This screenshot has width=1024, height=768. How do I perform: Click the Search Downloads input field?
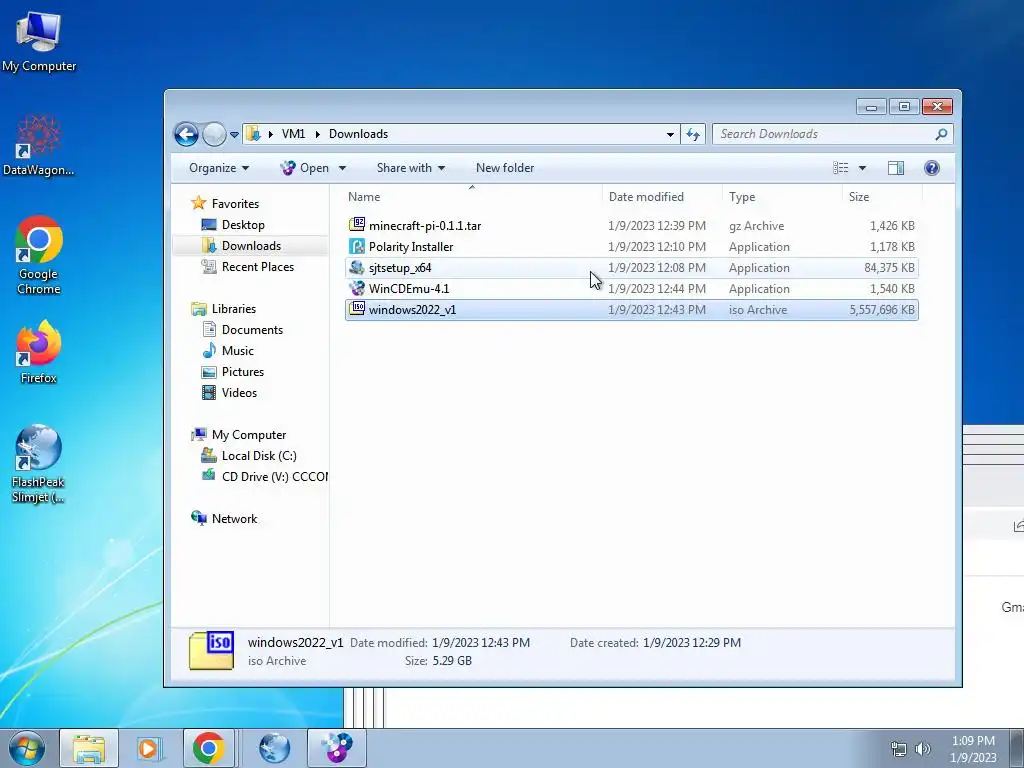coord(823,134)
